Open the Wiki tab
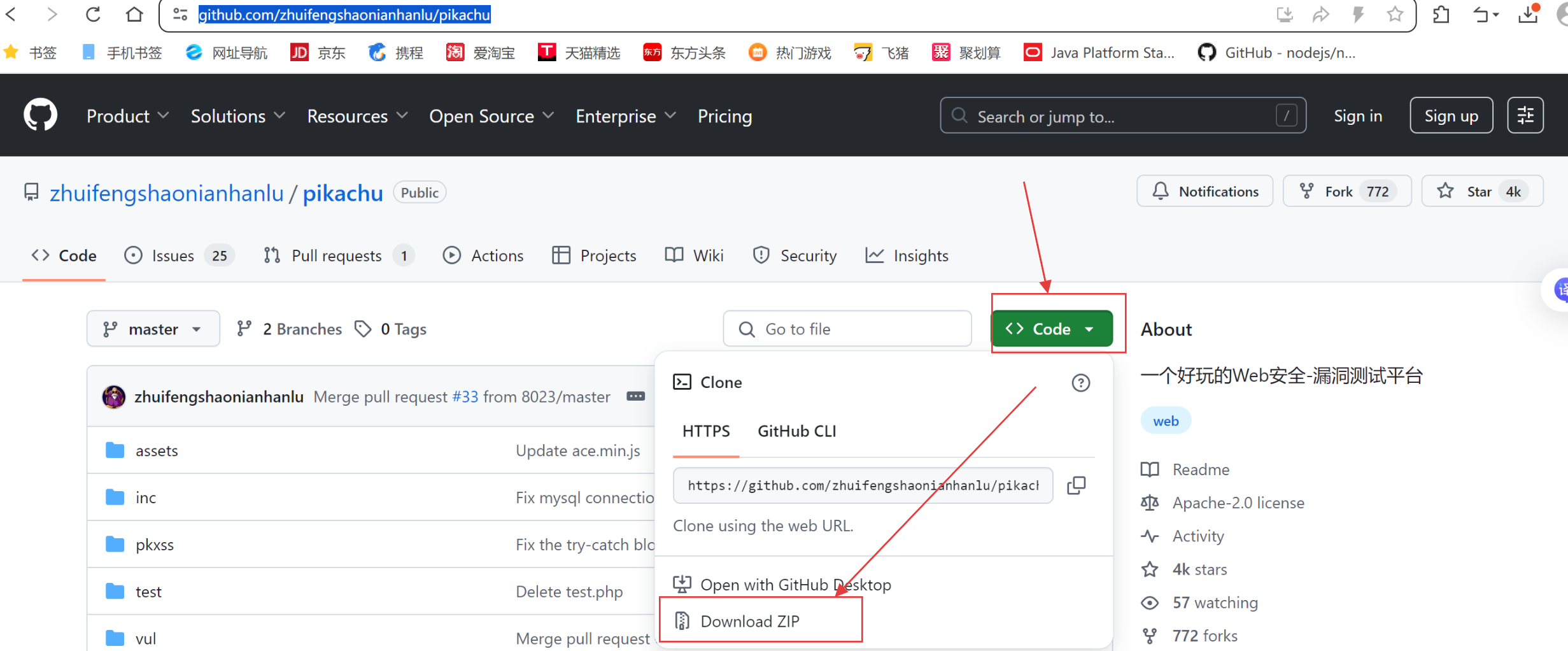The width and height of the screenshot is (1568, 651). 695,255
